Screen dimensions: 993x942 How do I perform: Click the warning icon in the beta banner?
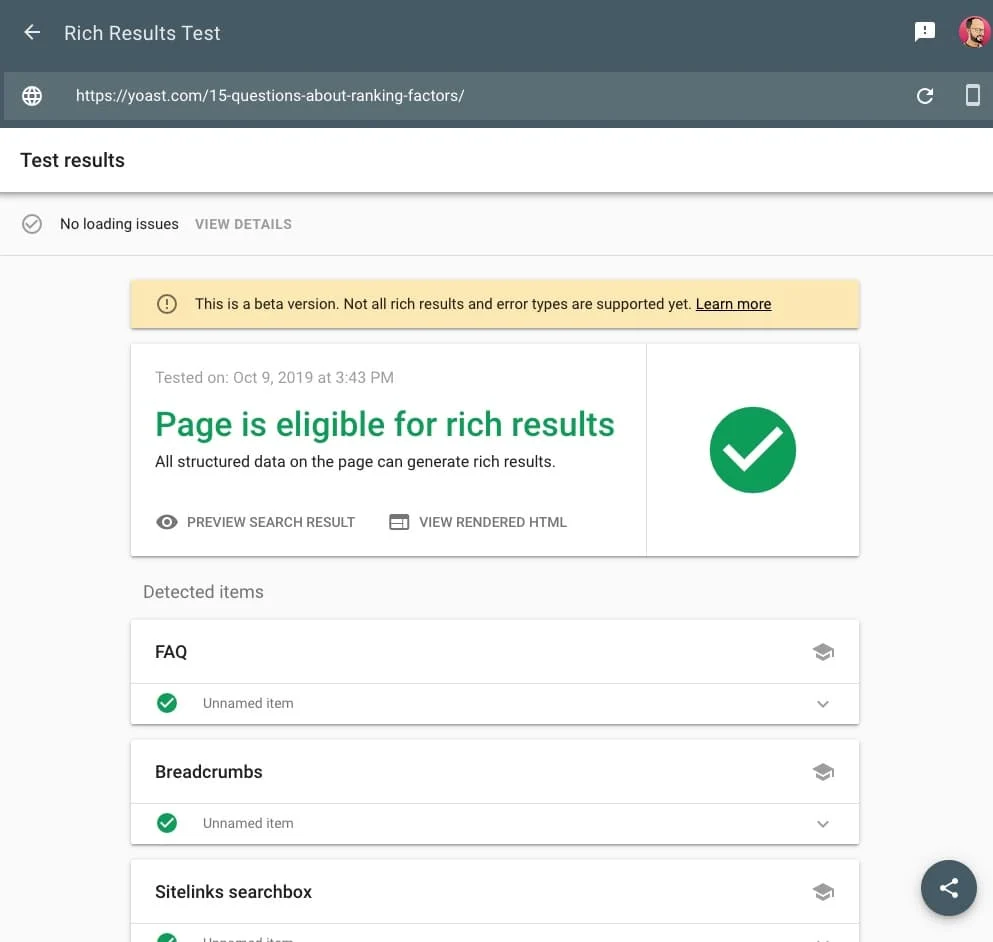point(166,303)
